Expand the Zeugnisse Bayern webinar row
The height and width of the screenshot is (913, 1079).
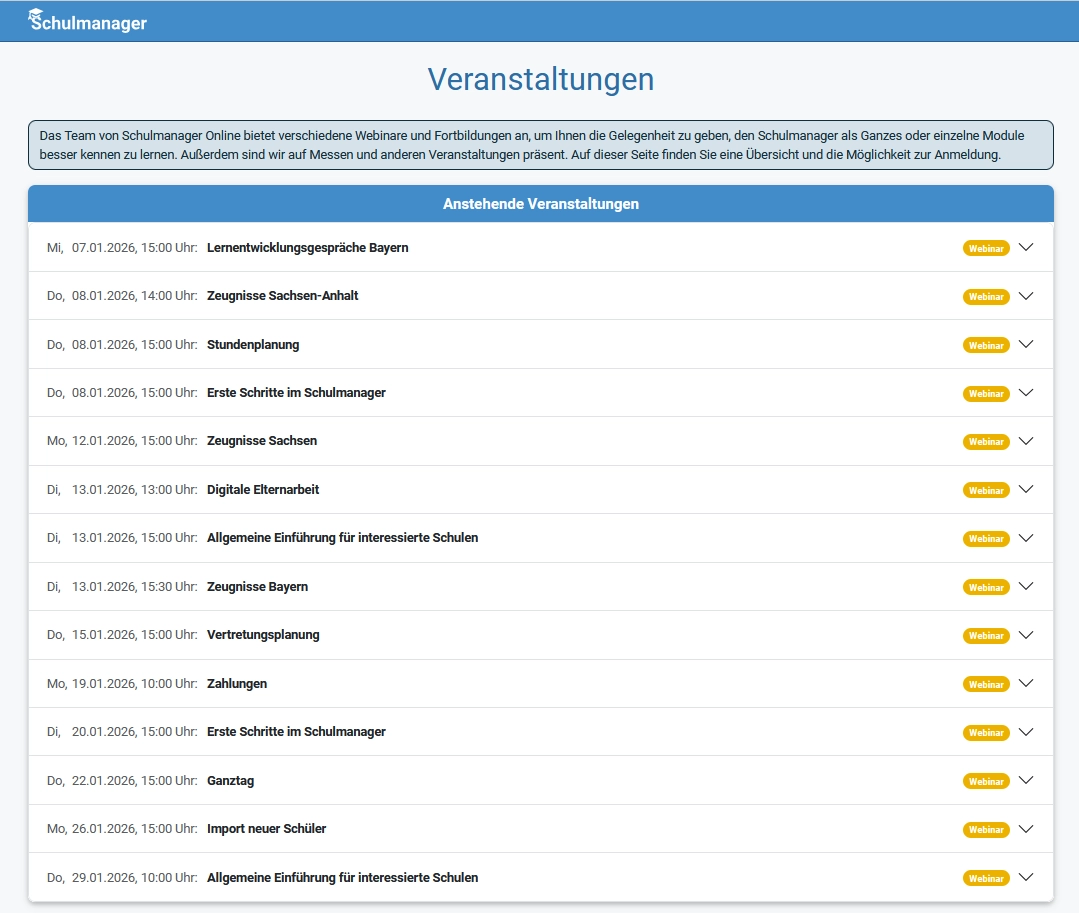coord(1026,587)
